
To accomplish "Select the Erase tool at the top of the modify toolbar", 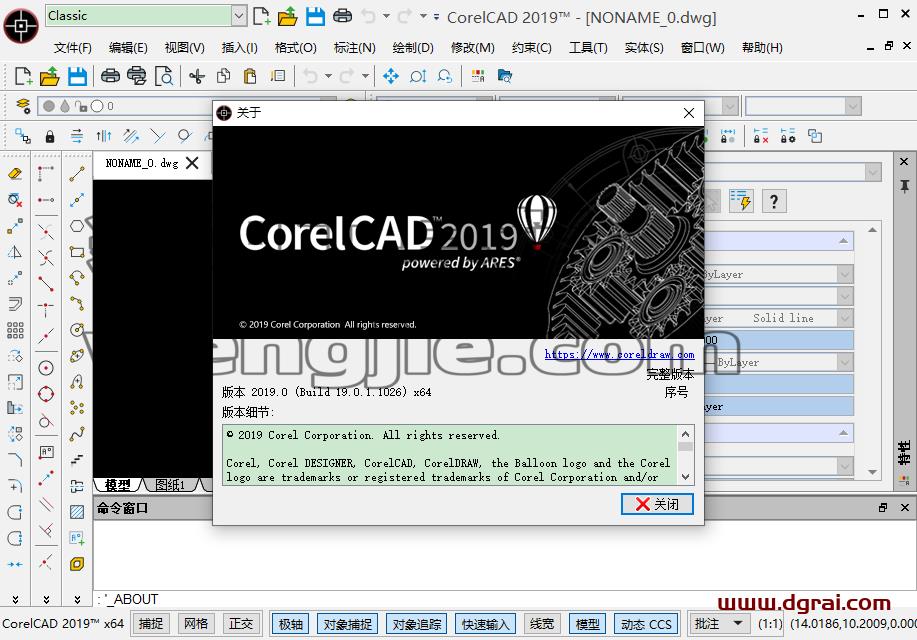I will [15, 173].
